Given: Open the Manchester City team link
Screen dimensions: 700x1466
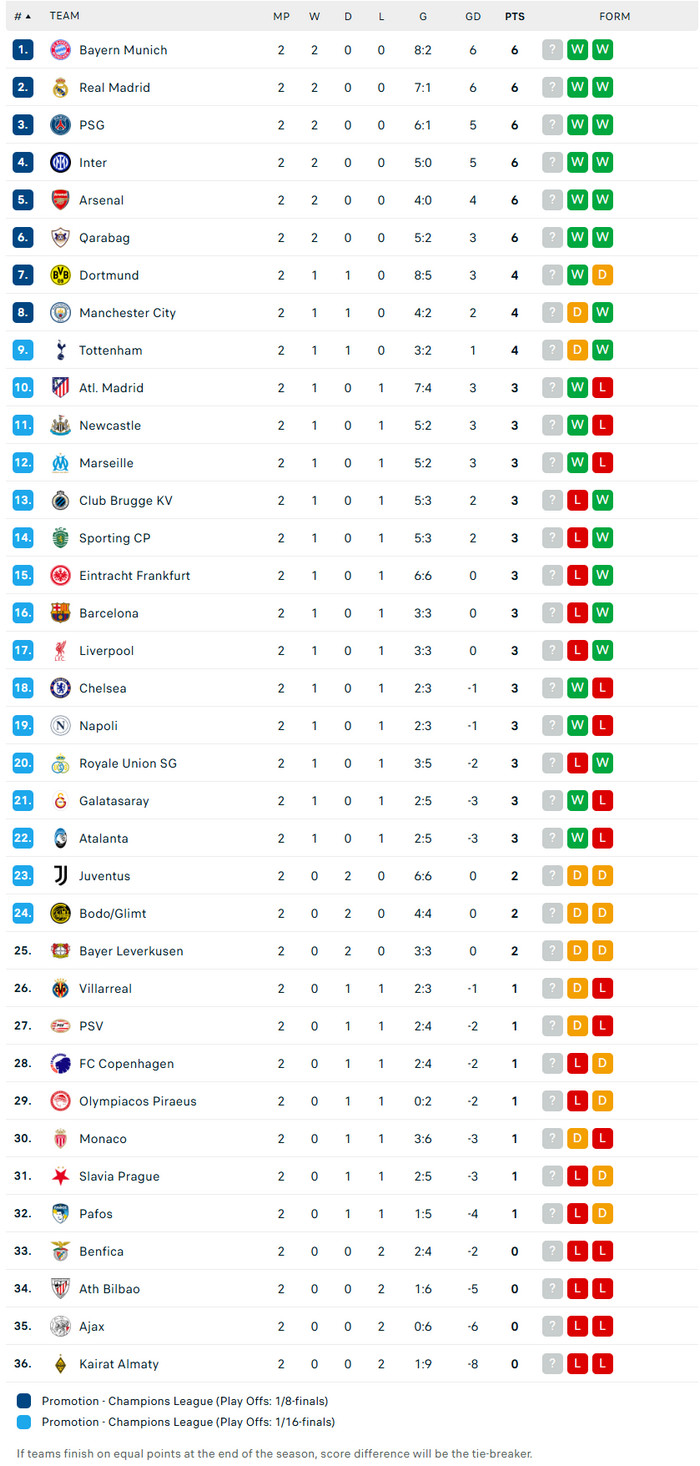Looking at the screenshot, I should point(127,313).
